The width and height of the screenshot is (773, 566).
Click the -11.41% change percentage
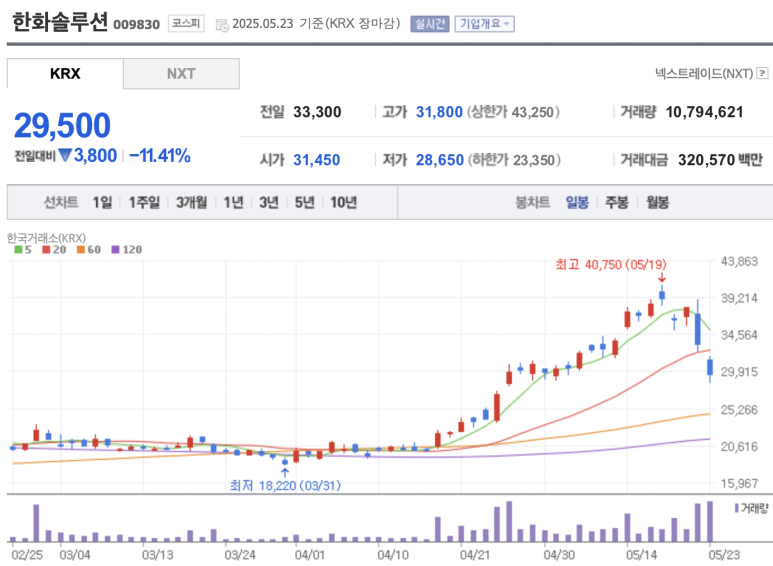[x=160, y=156]
